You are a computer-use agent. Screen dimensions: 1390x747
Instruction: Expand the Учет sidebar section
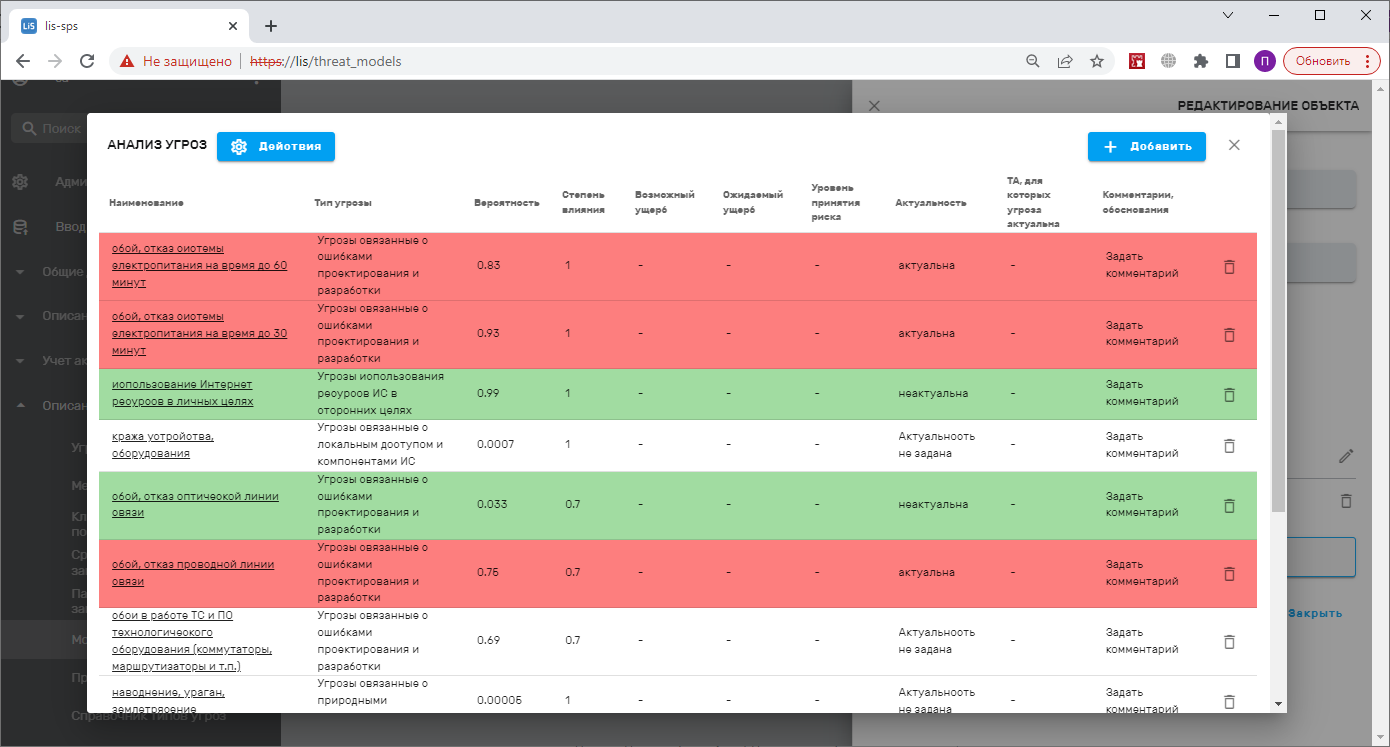point(20,361)
